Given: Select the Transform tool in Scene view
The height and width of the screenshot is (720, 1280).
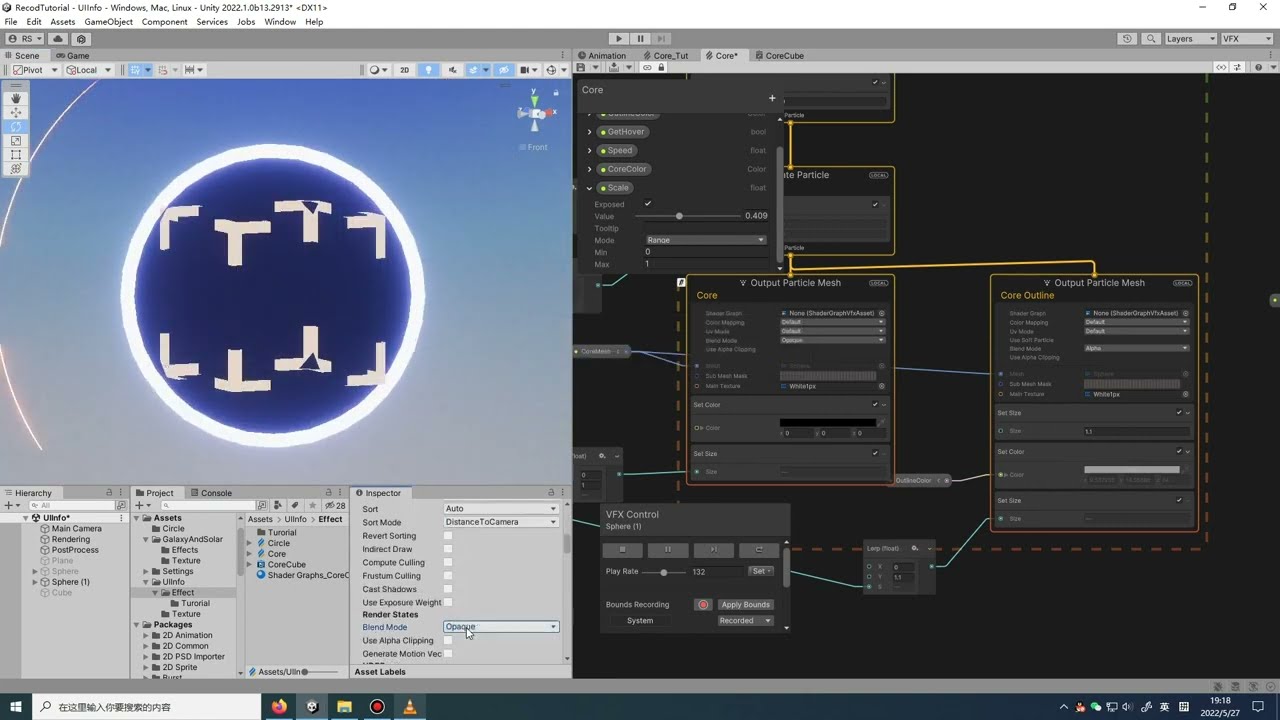Looking at the screenshot, I should tap(16, 169).
